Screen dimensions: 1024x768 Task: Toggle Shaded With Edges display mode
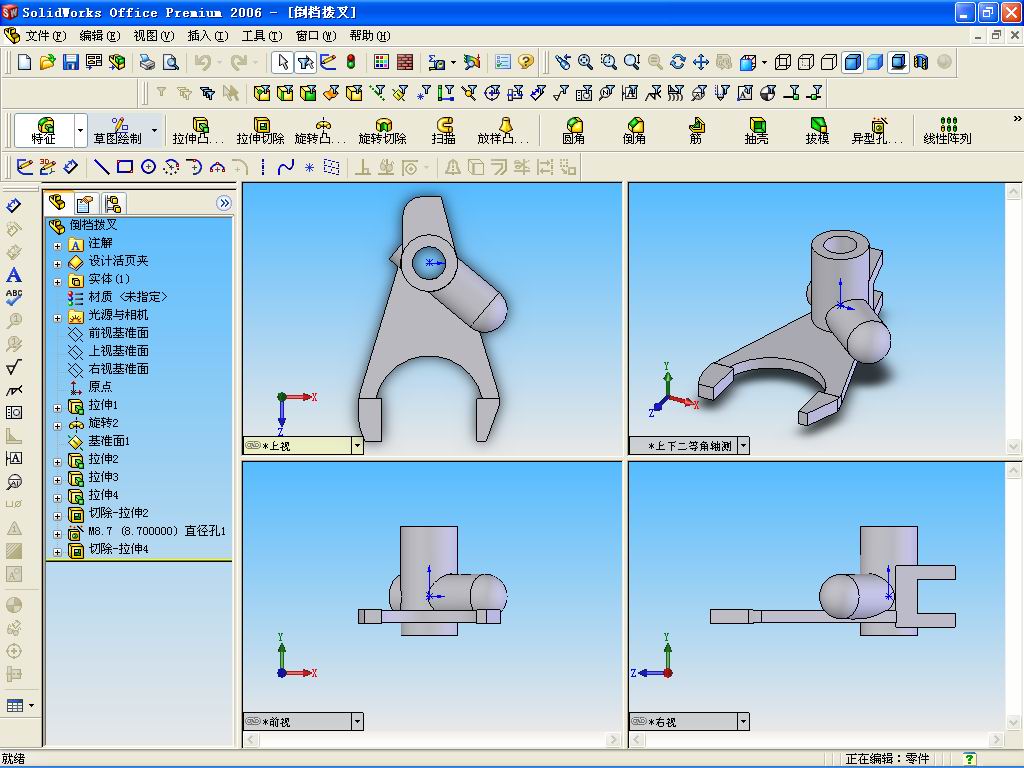click(x=852, y=62)
